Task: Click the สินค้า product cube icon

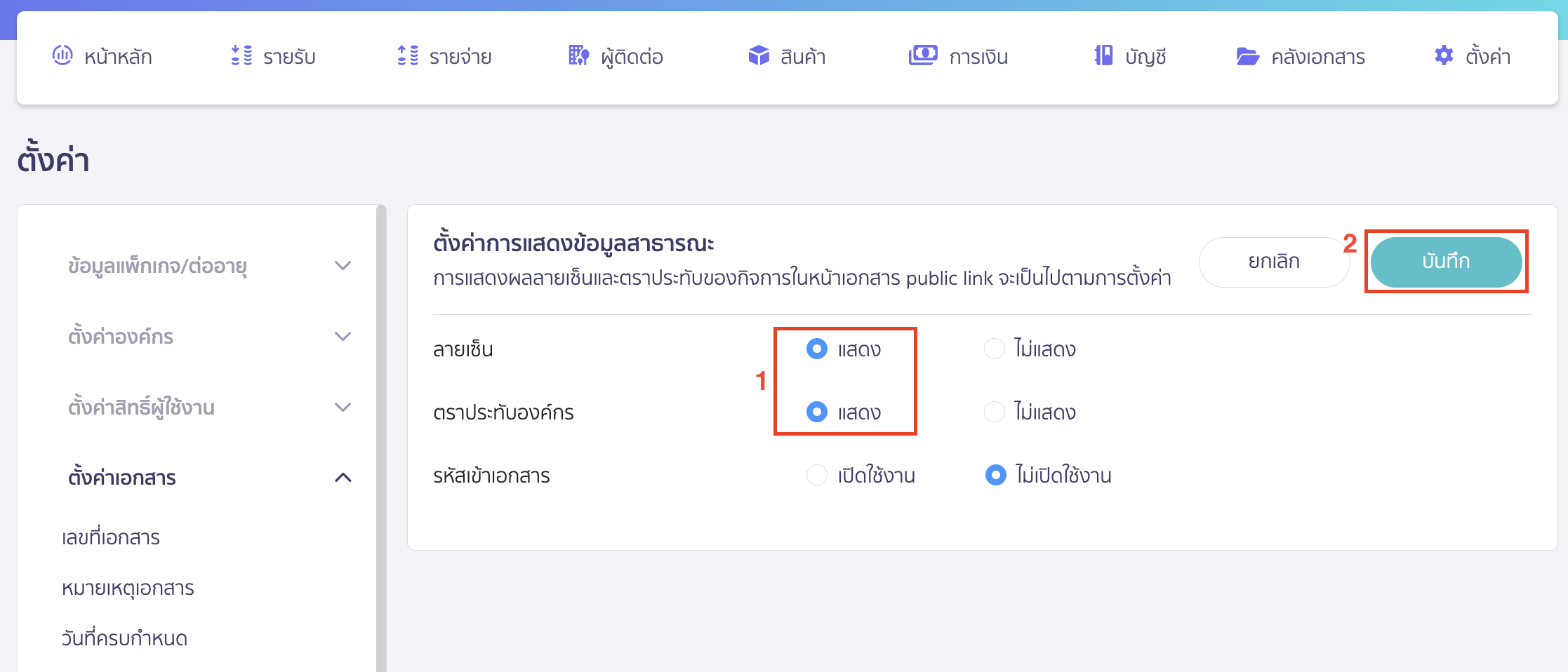Action: pos(758,56)
